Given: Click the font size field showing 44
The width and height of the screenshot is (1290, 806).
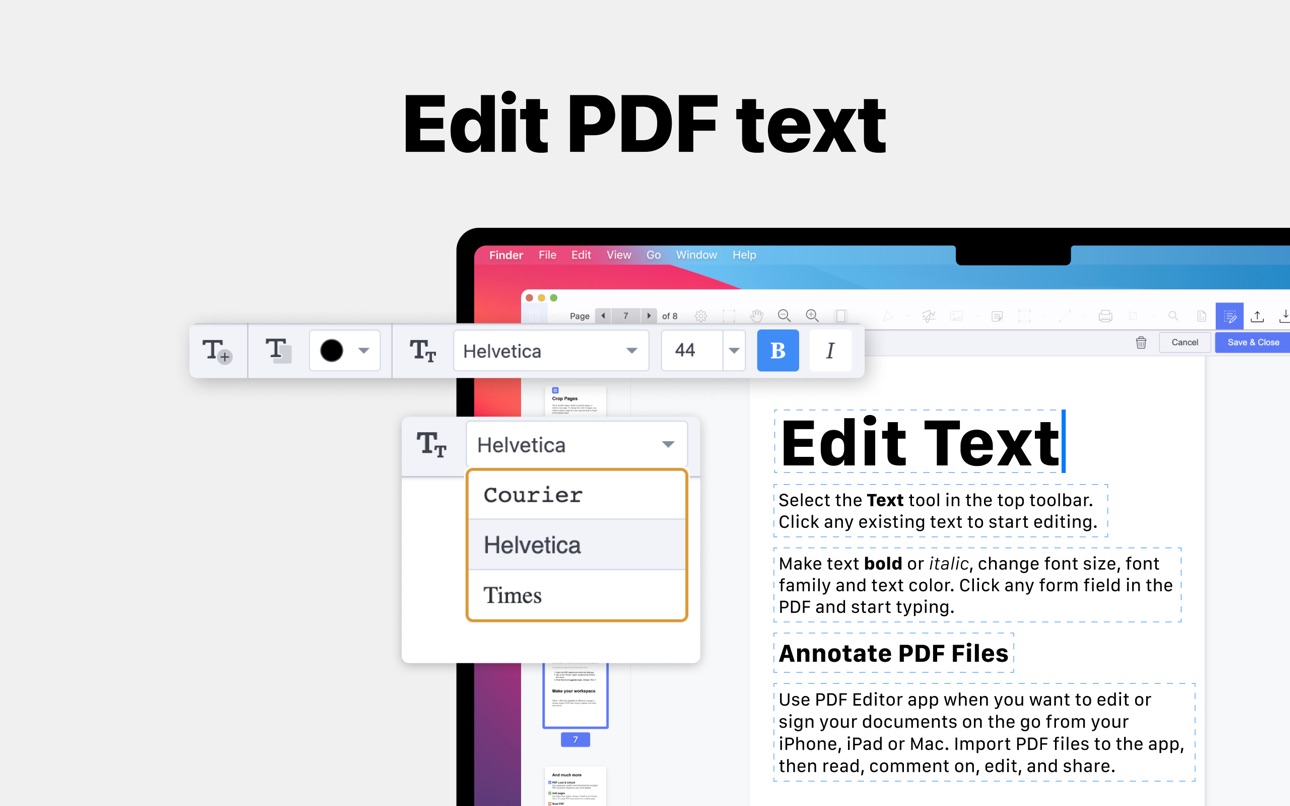Looking at the screenshot, I should pyautogui.click(x=692, y=351).
